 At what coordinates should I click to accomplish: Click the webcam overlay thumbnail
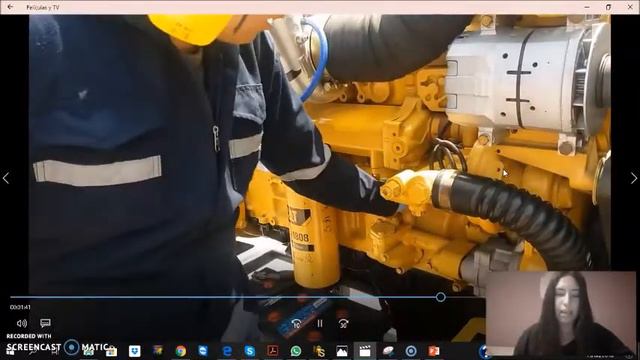tap(560, 314)
